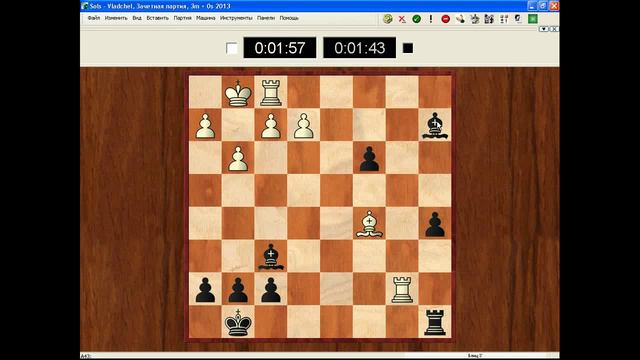Open the Вид menu

pyautogui.click(x=137, y=18)
